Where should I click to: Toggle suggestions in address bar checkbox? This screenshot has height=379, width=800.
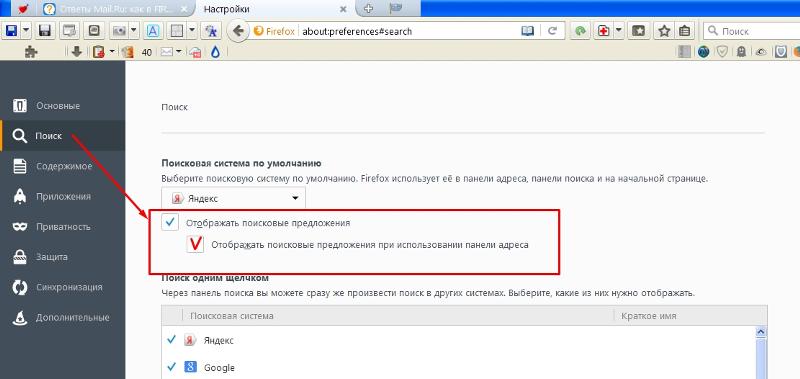click(195, 244)
